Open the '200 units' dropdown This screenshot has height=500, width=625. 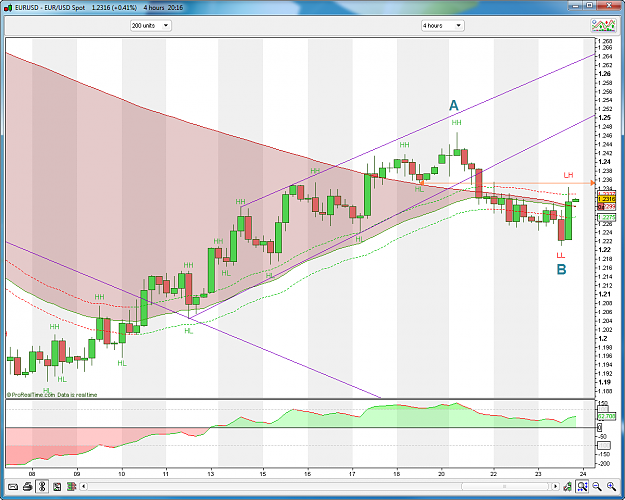[x=150, y=26]
